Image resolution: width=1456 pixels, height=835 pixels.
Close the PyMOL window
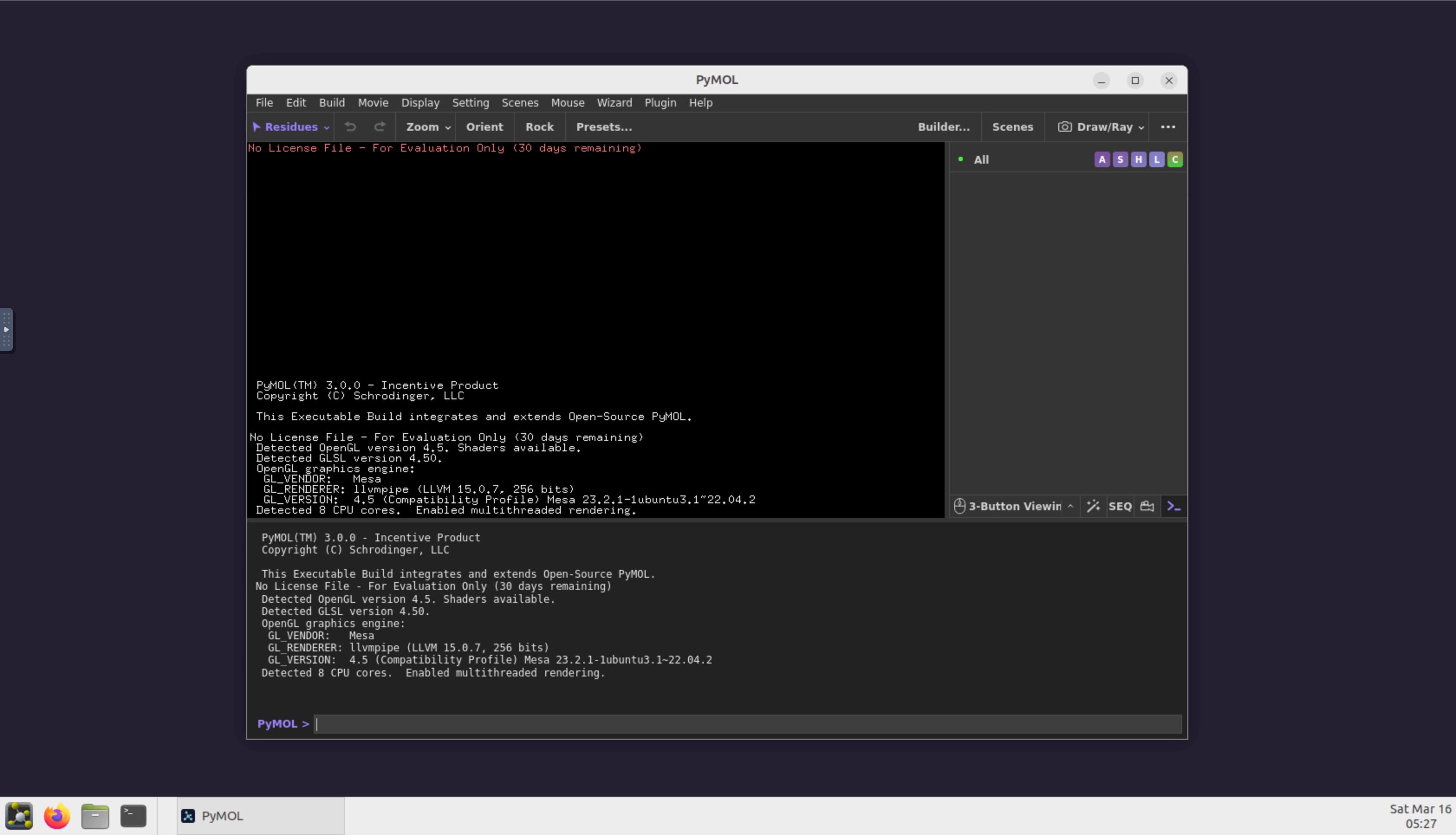[1169, 80]
